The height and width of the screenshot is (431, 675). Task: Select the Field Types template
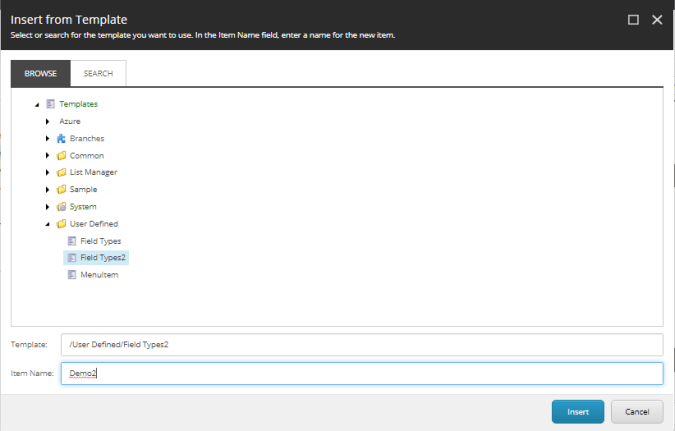[x=100, y=240]
